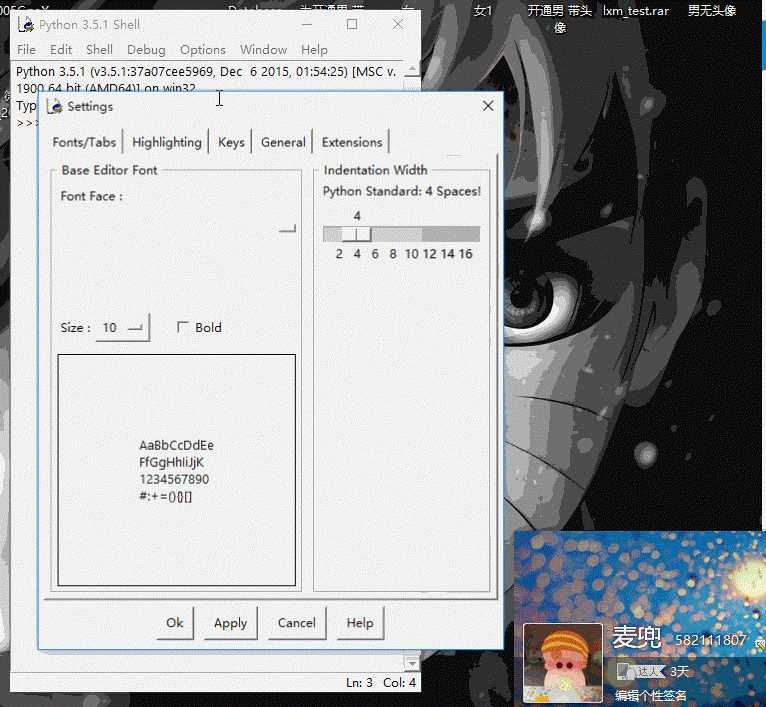Click the QQ nickname 麦兜
766x707 pixels.
(636, 637)
